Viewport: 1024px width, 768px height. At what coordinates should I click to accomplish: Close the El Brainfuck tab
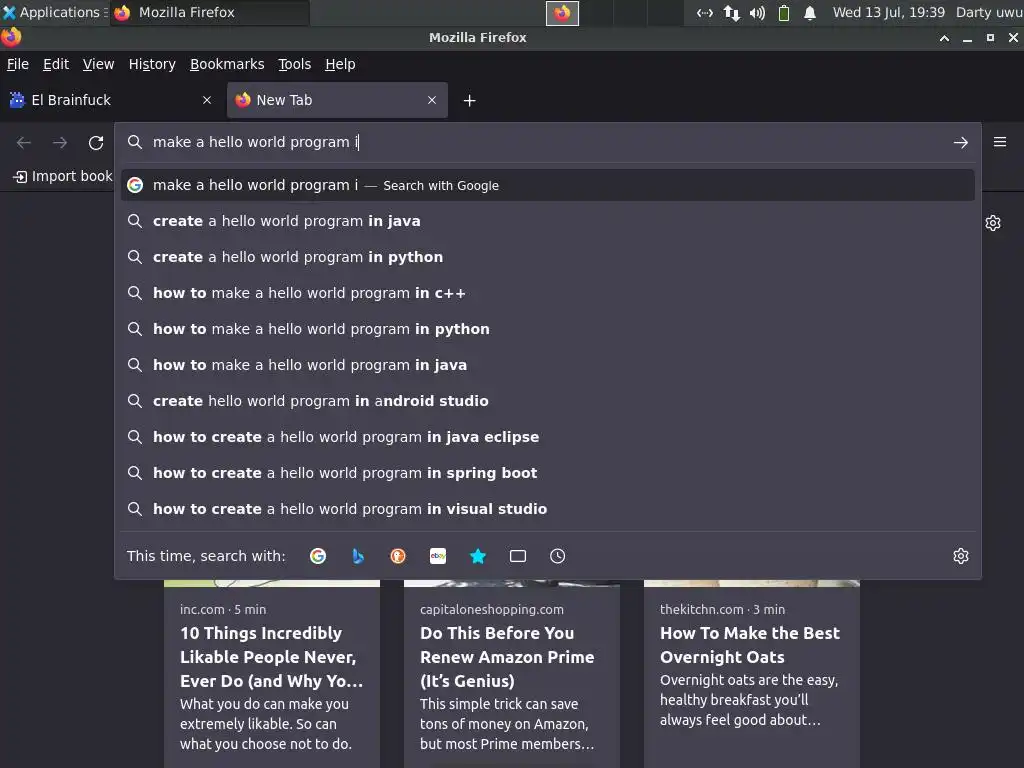click(x=207, y=100)
